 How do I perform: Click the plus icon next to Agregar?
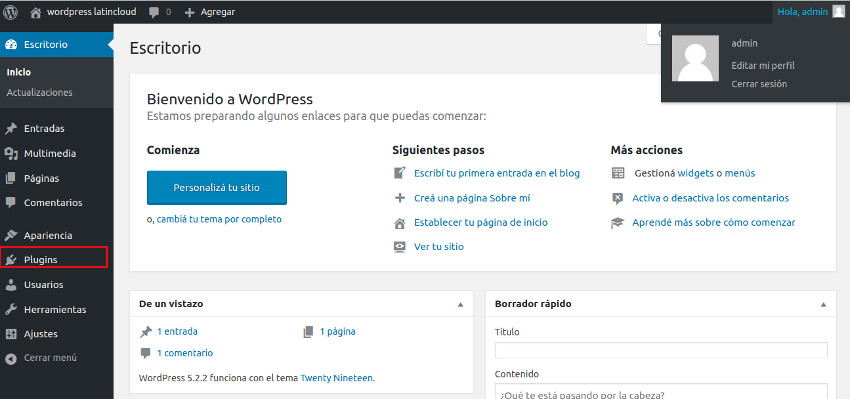point(189,12)
